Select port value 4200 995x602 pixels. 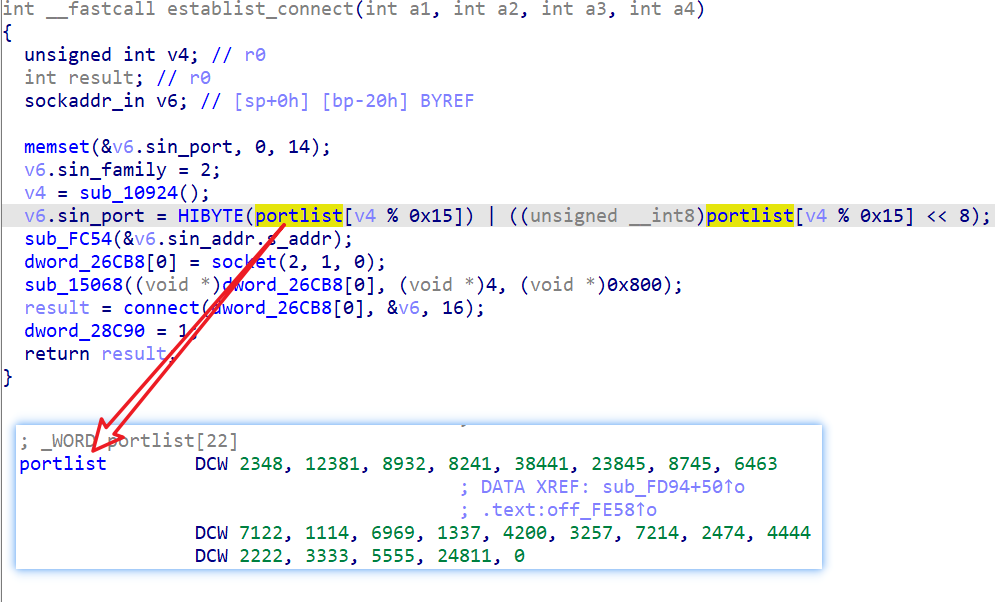click(x=525, y=533)
